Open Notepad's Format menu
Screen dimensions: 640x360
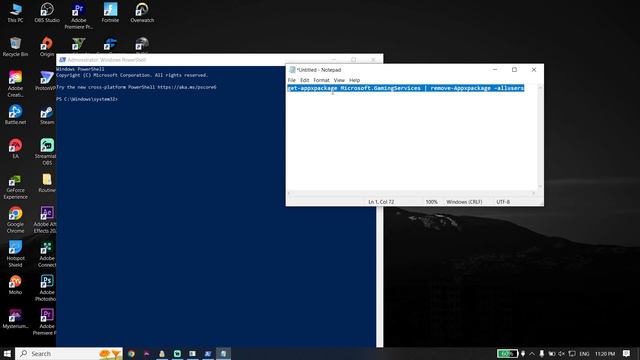click(321, 80)
